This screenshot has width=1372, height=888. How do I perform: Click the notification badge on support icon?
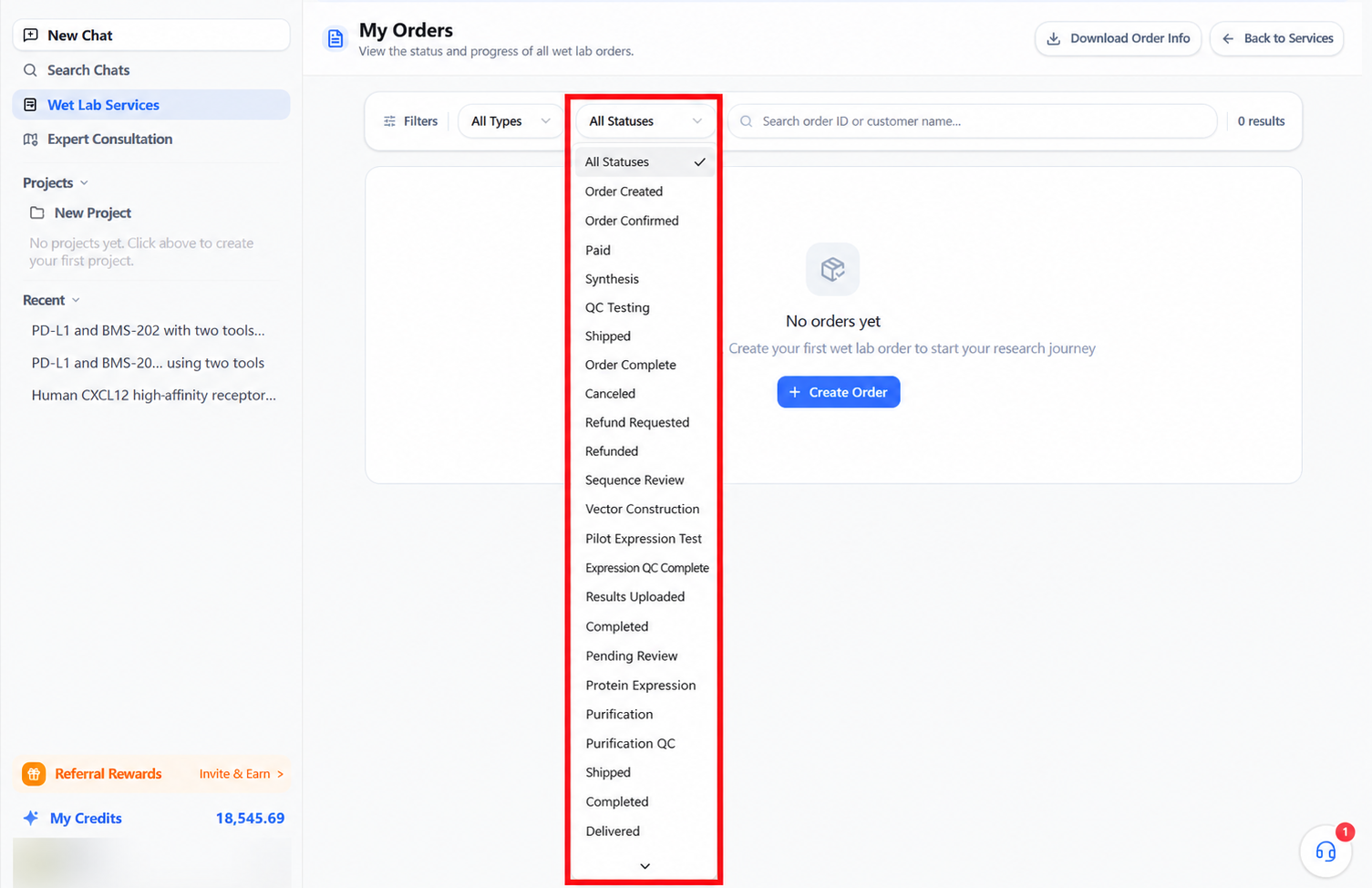(x=1345, y=831)
